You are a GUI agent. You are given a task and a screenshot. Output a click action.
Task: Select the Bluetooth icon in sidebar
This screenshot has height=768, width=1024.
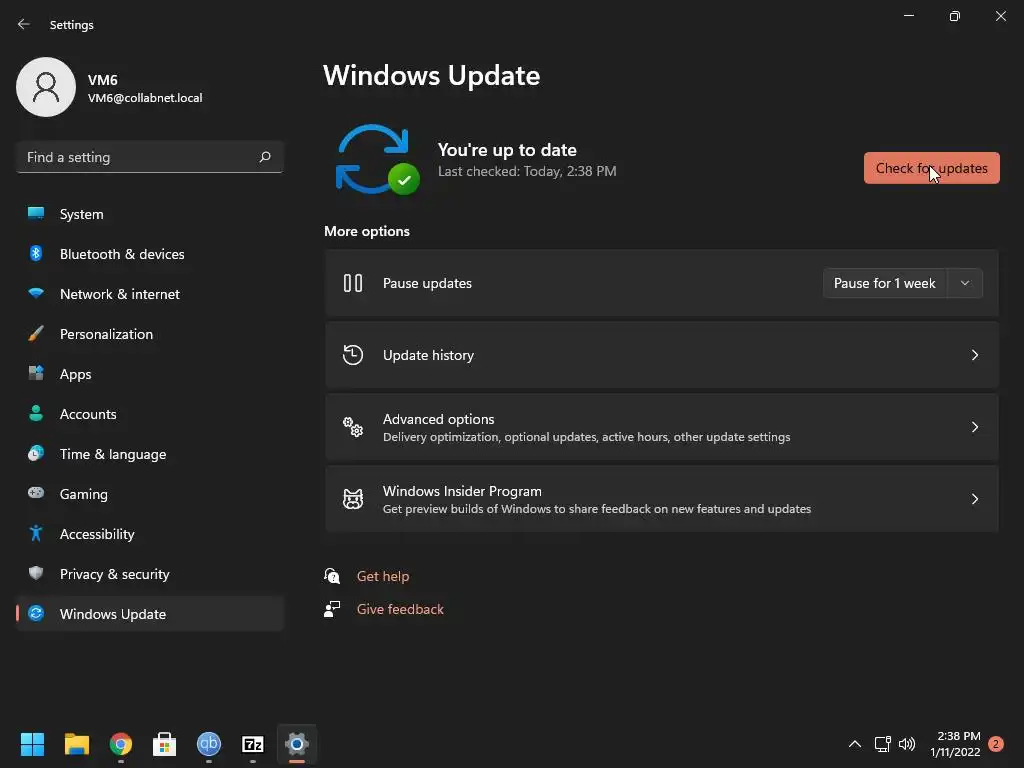pos(36,253)
